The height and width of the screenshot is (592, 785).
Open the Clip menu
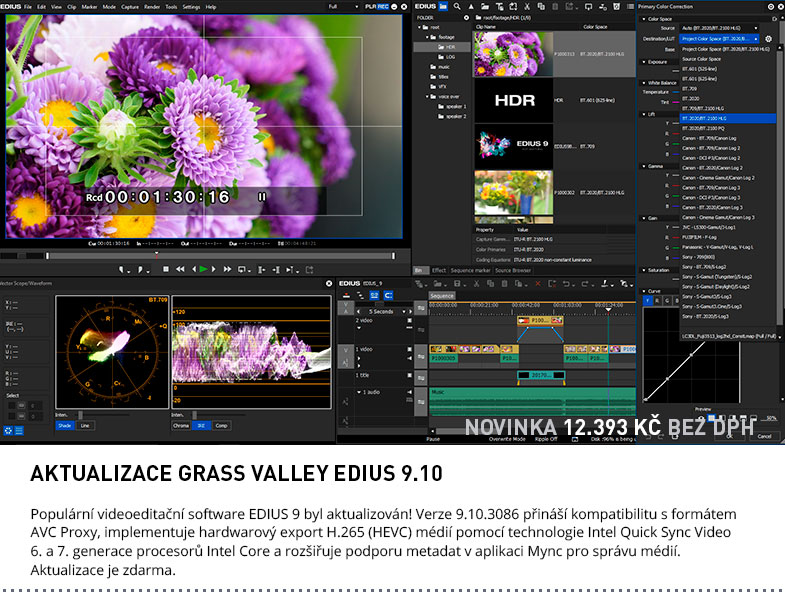point(72,7)
